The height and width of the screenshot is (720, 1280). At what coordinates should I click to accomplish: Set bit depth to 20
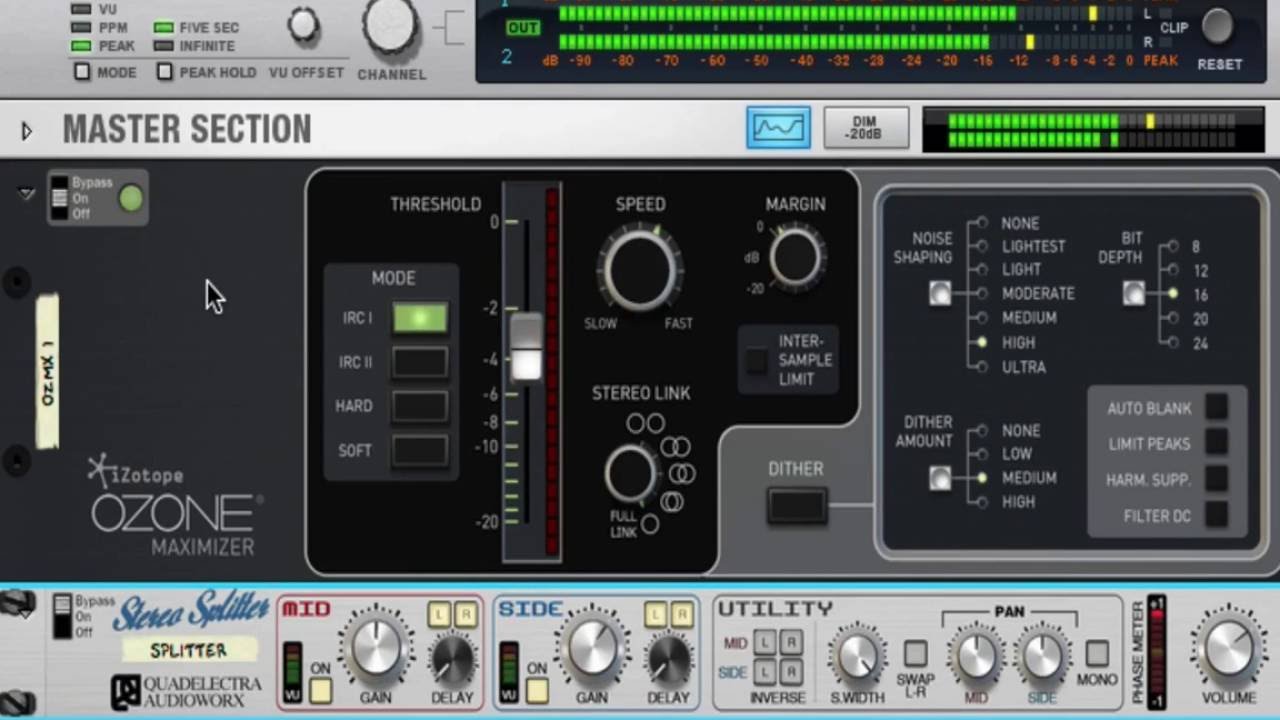[x=1173, y=318]
